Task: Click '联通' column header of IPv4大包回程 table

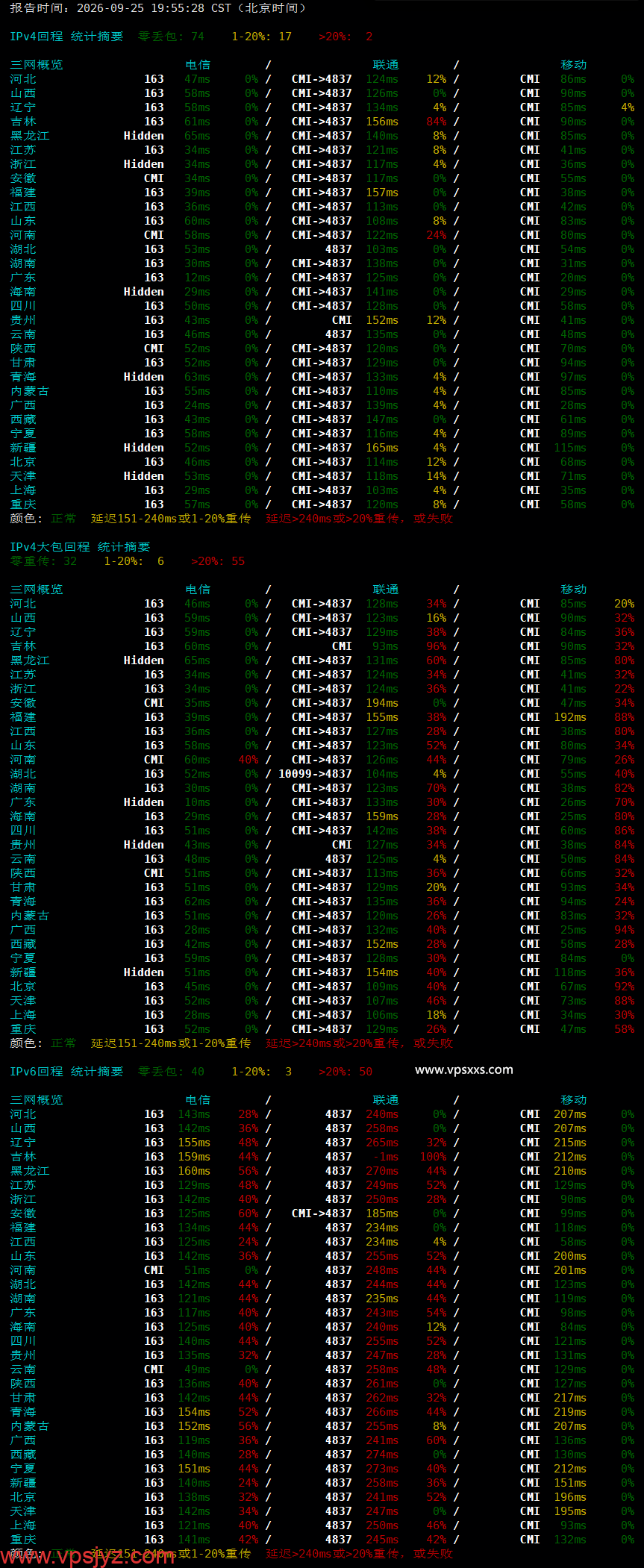Action: (386, 590)
